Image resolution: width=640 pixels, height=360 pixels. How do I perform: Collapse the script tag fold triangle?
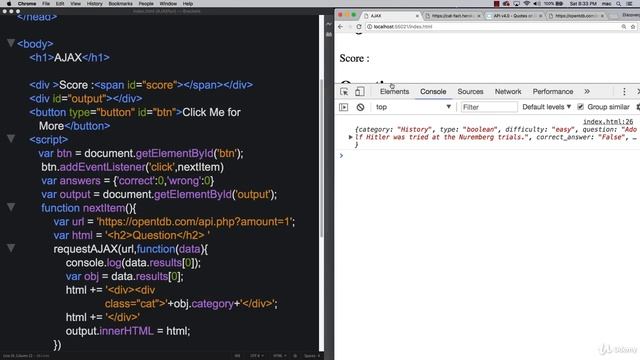click(x=11, y=139)
